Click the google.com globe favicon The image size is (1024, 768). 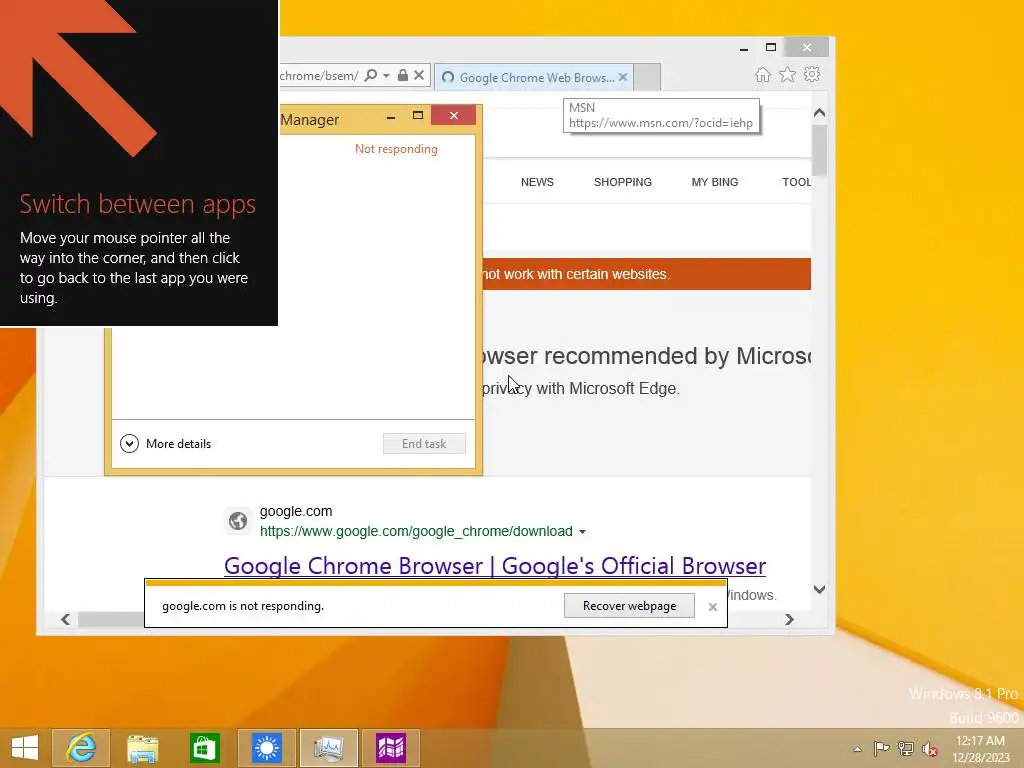pos(238,520)
